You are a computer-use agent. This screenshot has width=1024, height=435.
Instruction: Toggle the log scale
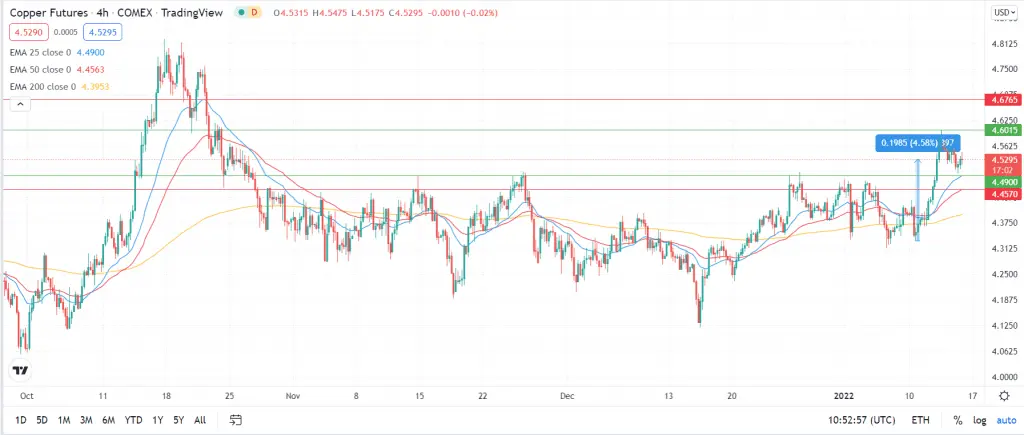pyautogui.click(x=980, y=420)
